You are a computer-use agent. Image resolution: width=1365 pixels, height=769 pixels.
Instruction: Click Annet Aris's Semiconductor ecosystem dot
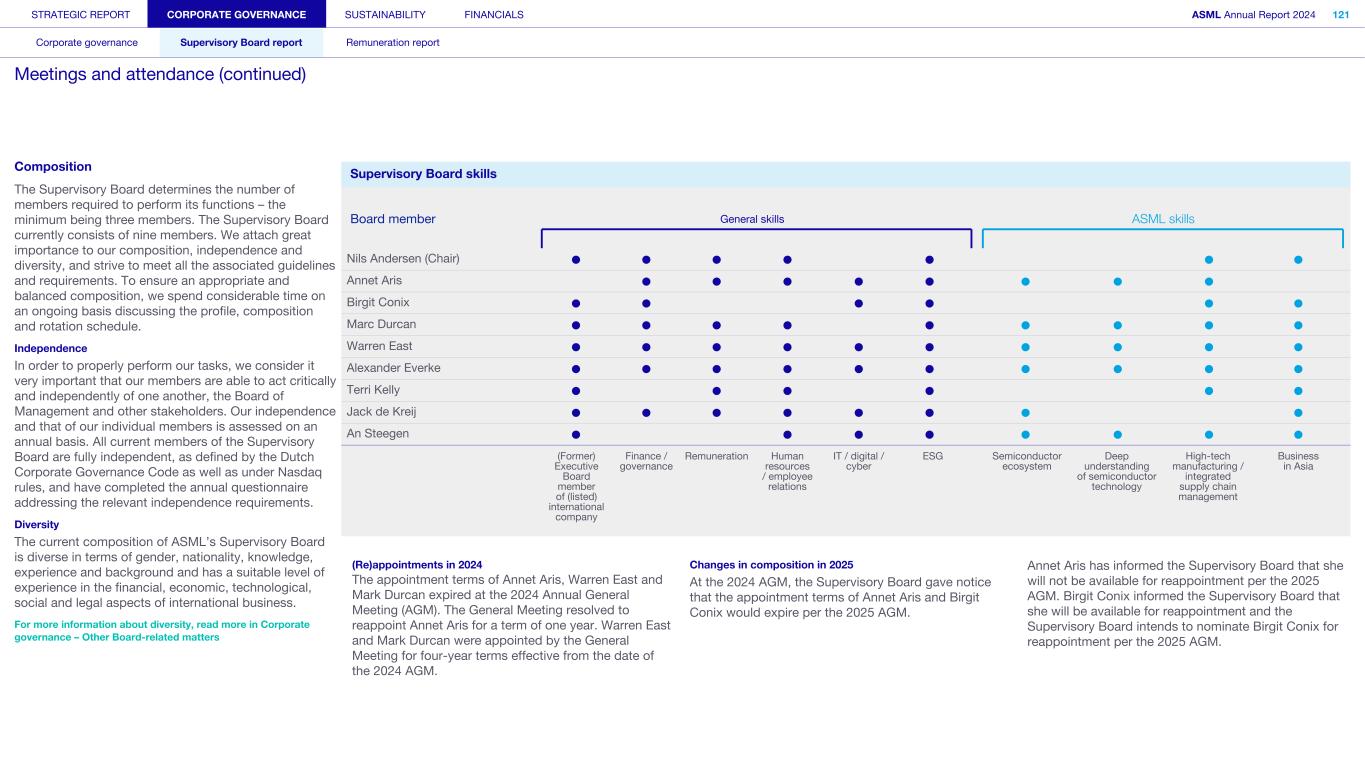(x=1025, y=281)
